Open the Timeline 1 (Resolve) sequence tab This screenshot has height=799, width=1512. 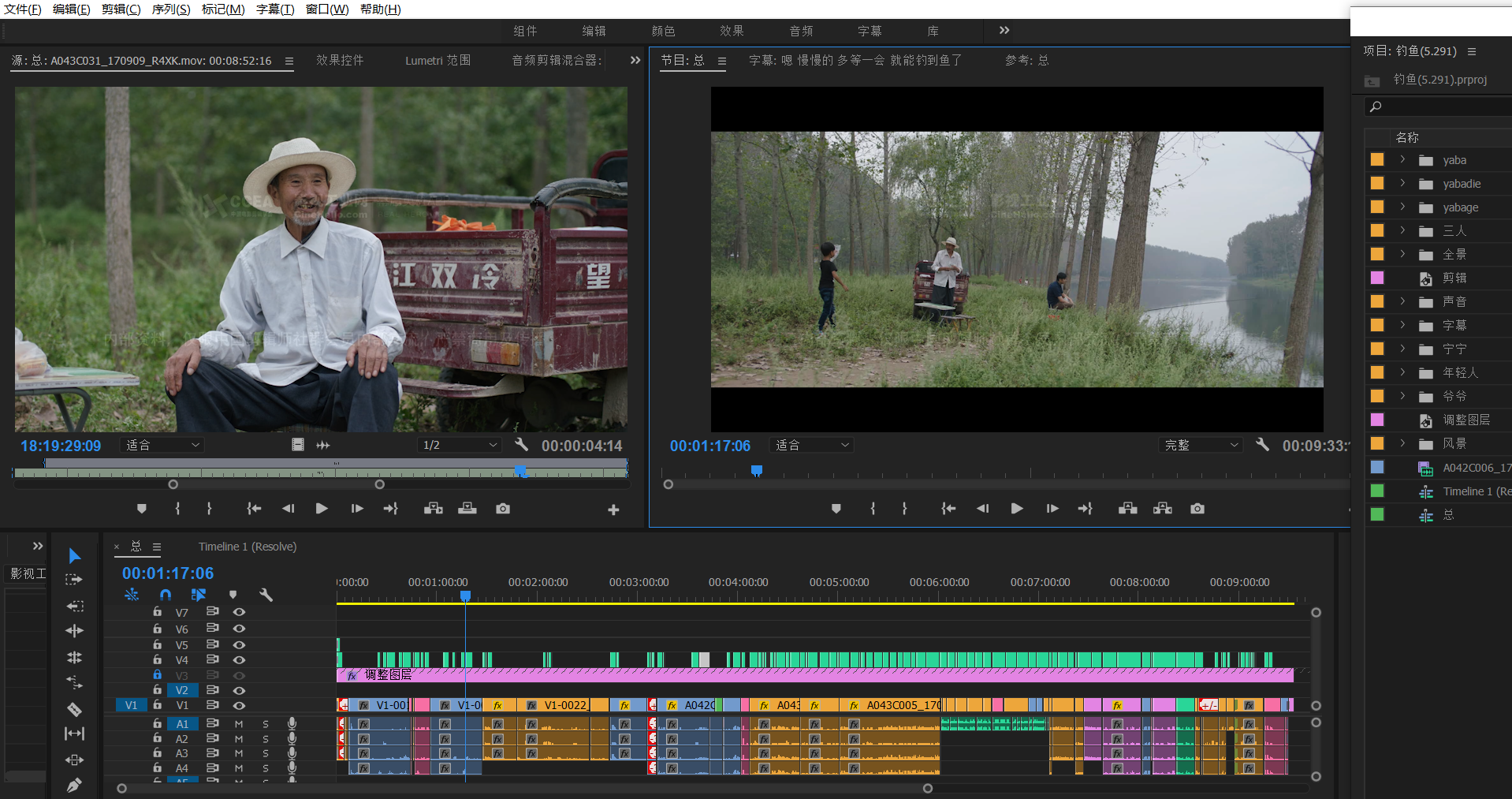click(x=248, y=547)
